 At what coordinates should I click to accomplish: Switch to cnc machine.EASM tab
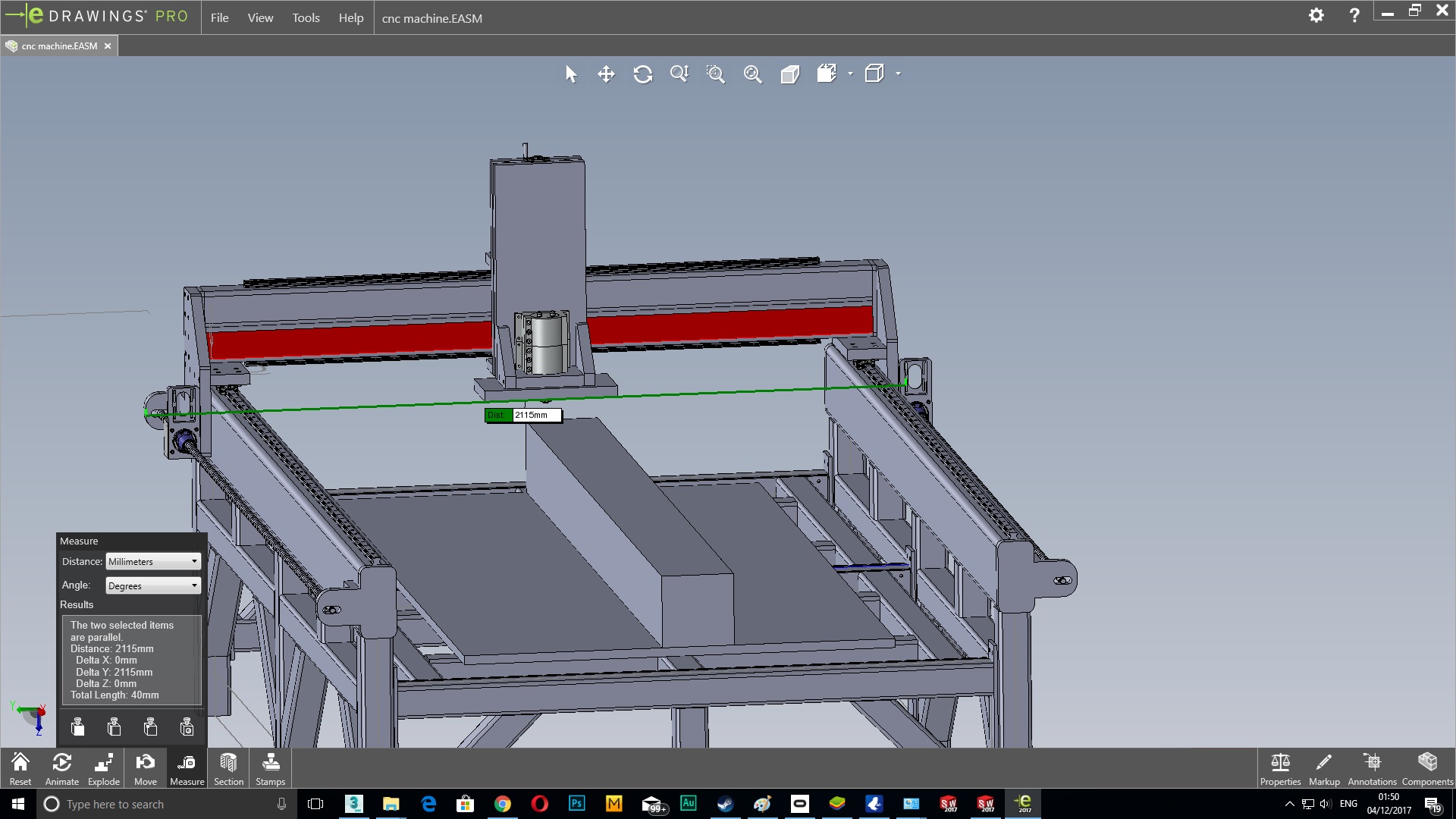(59, 46)
